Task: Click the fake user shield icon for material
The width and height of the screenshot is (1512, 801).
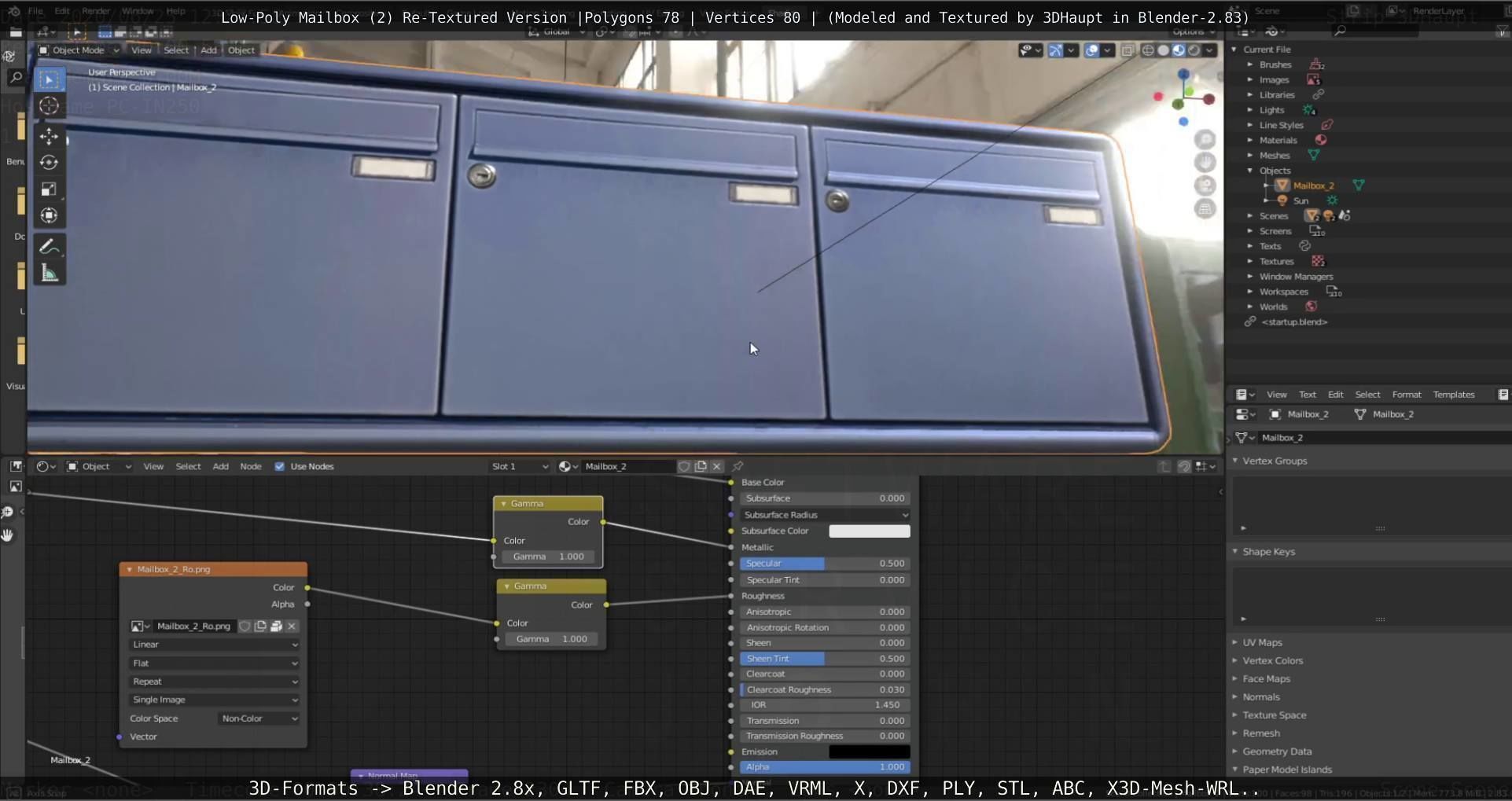Action: (x=684, y=466)
